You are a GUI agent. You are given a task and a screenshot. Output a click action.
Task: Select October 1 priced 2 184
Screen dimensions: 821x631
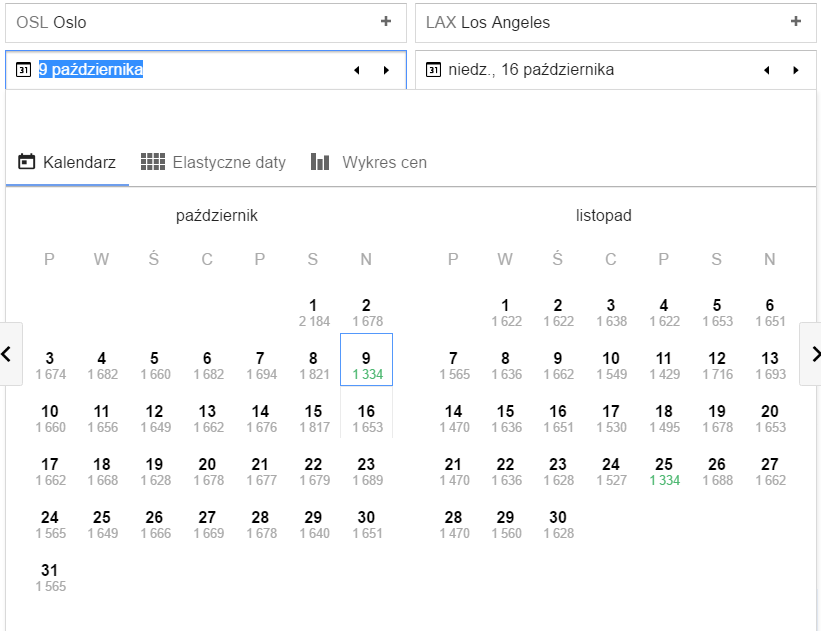[x=314, y=313]
